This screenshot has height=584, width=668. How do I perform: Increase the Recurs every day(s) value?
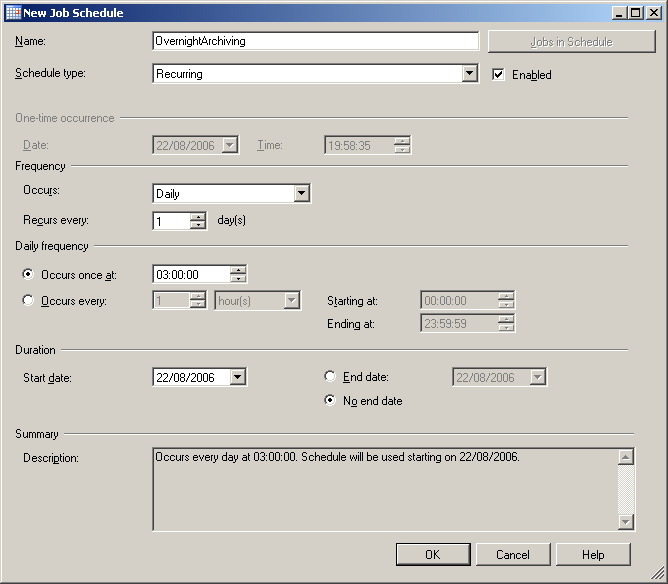point(198,217)
